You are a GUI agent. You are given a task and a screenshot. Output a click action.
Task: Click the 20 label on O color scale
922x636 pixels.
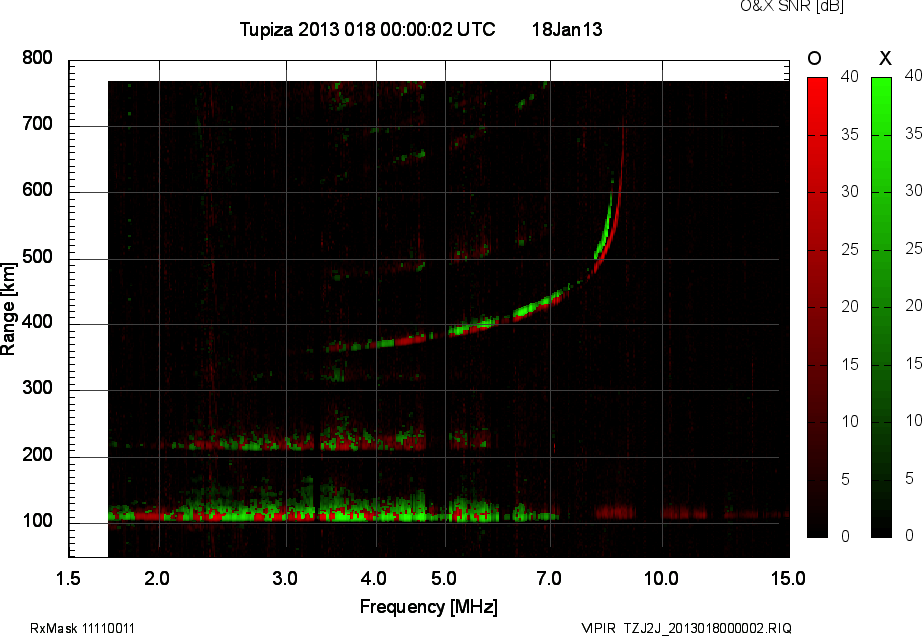tap(850, 306)
